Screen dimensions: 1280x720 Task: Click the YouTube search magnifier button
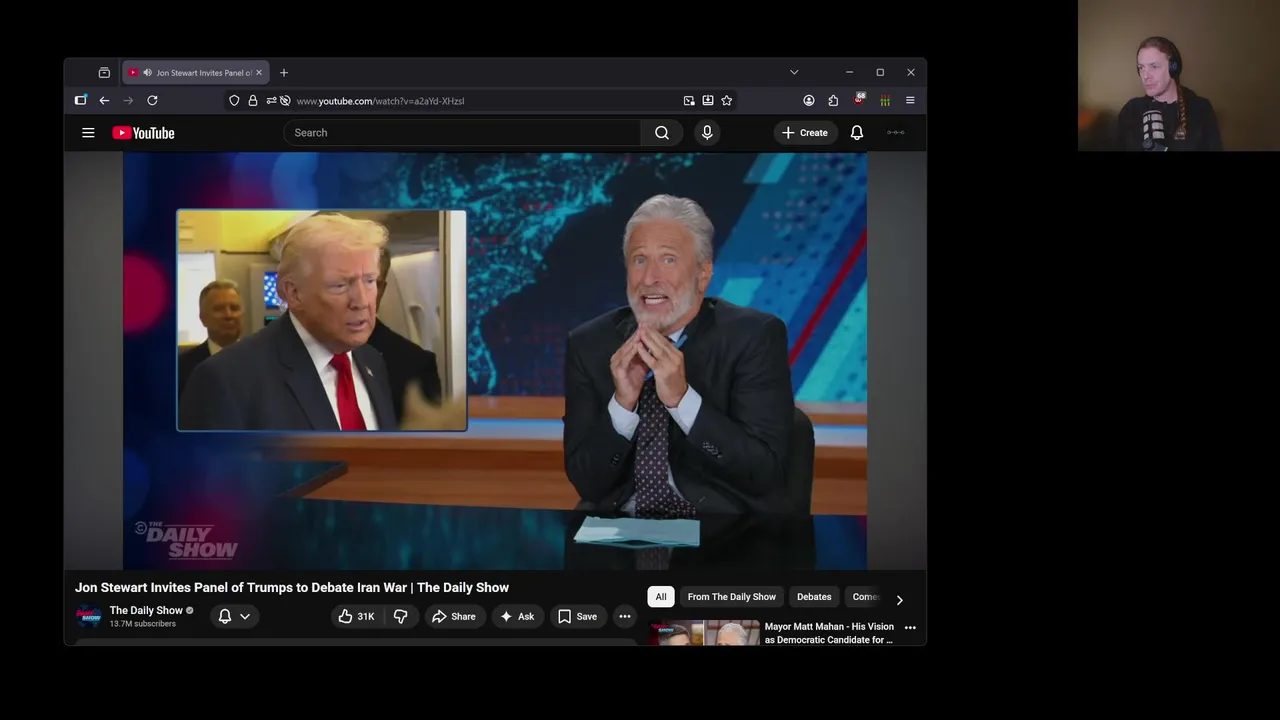click(662, 133)
